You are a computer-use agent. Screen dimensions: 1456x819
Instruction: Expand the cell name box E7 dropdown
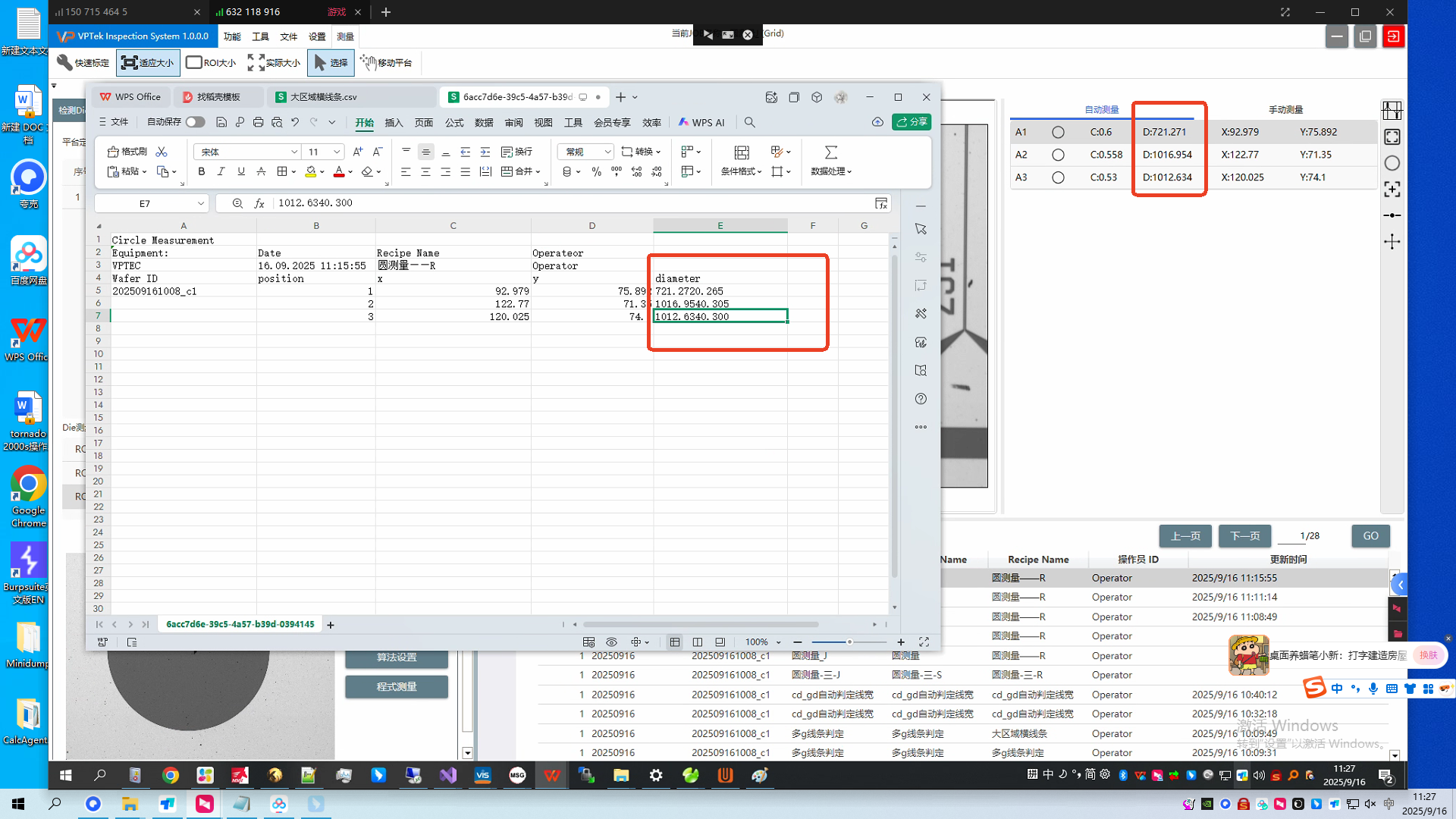(201, 203)
